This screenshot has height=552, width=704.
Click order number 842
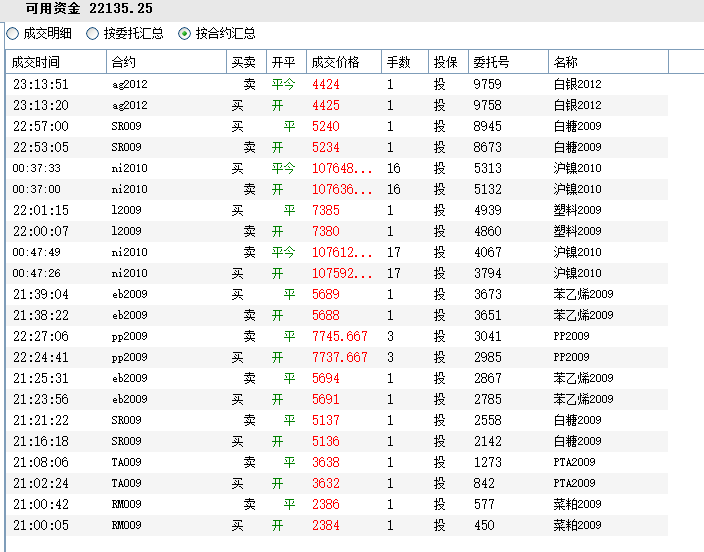pos(484,483)
